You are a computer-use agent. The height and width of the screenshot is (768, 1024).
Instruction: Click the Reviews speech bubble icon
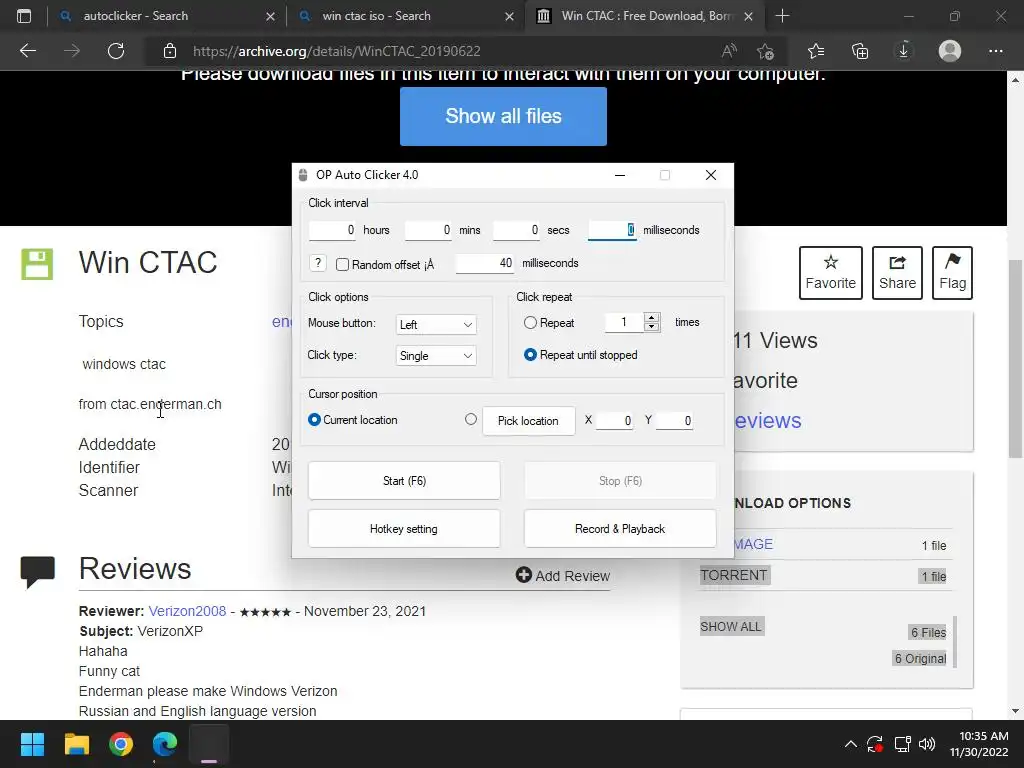[x=37, y=571]
